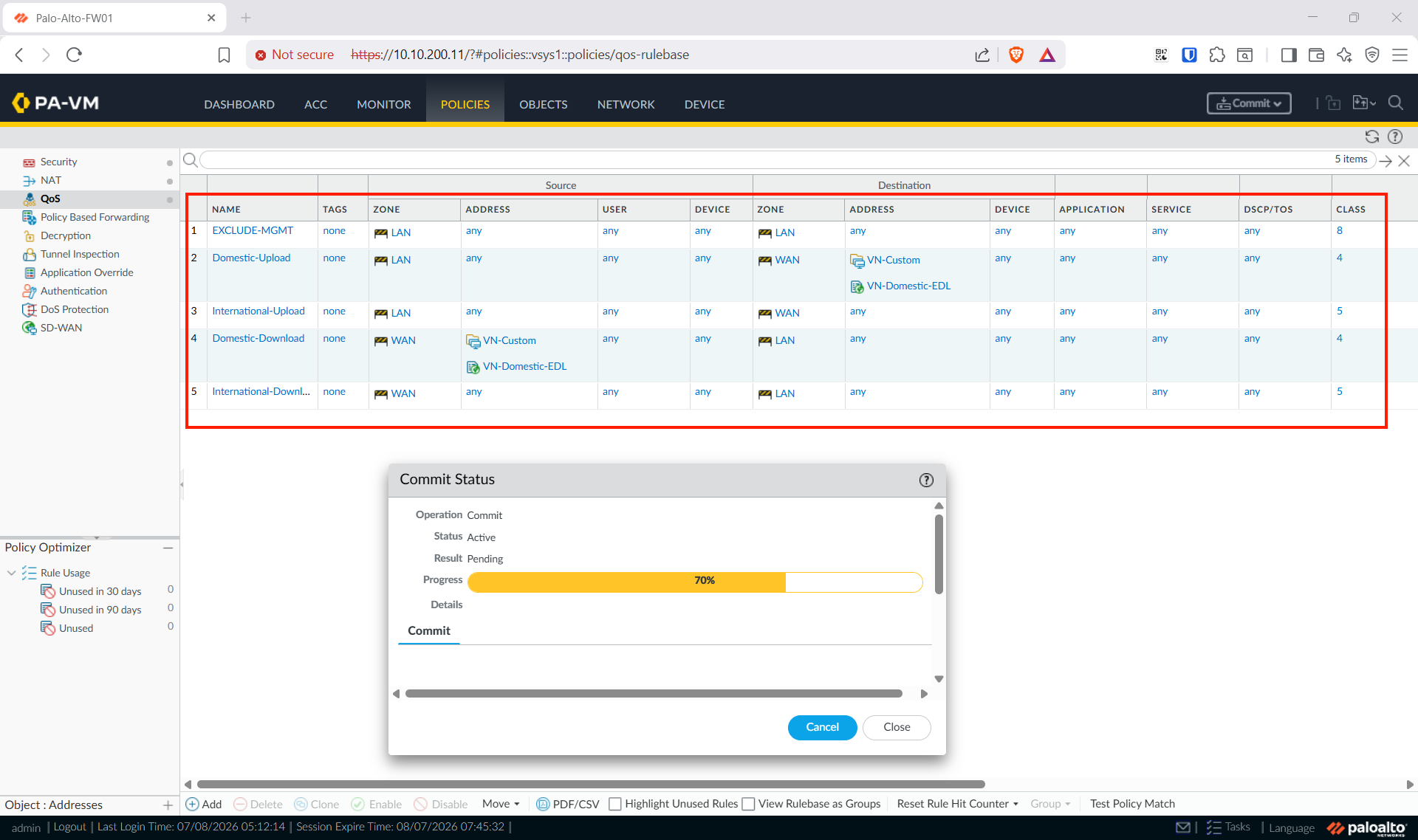The width and height of the screenshot is (1418, 840).
Task: Enable Highlight Unused Rules checkbox
Action: (614, 804)
